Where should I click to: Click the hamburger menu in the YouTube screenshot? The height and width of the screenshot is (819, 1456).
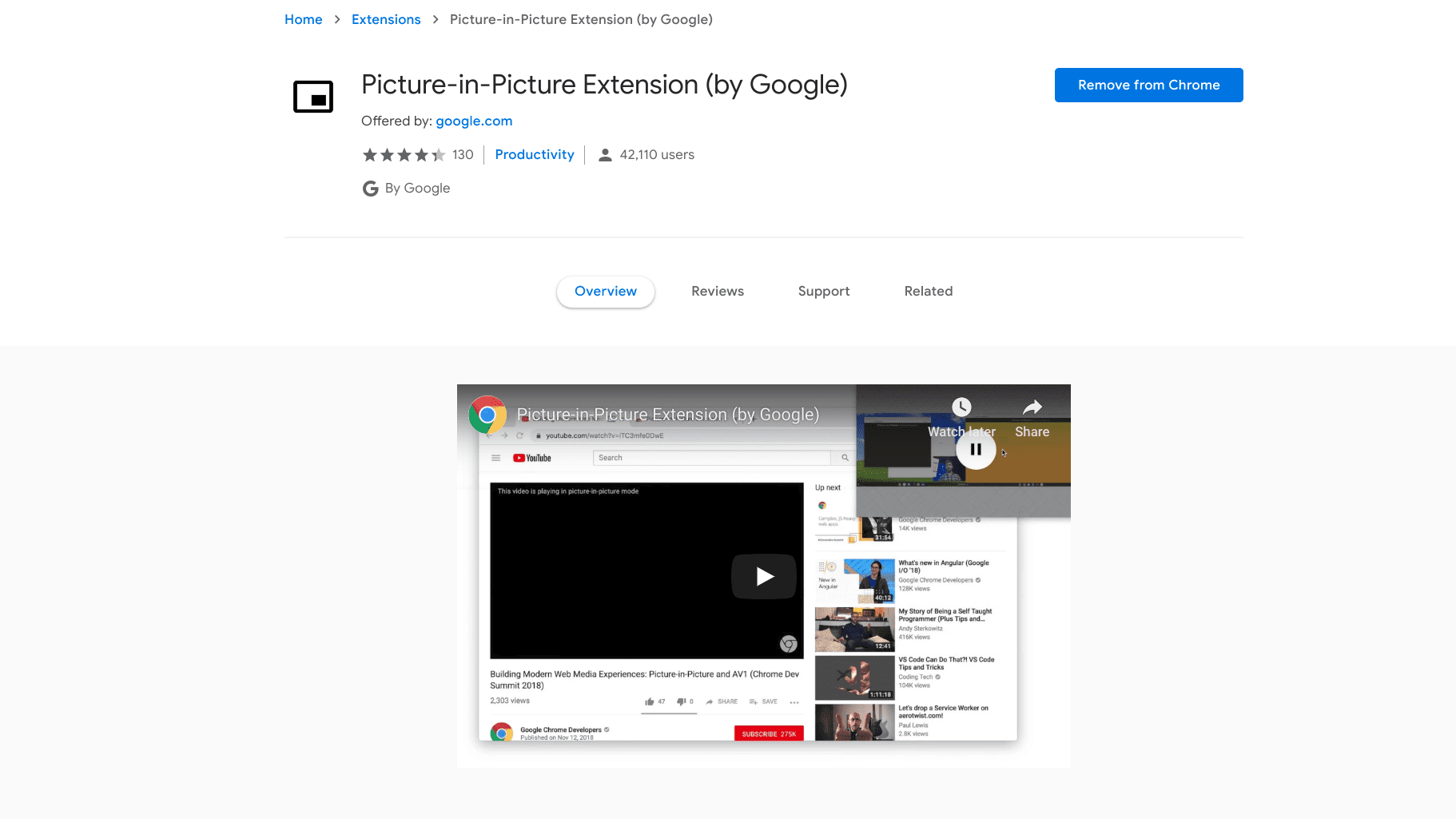pos(495,457)
